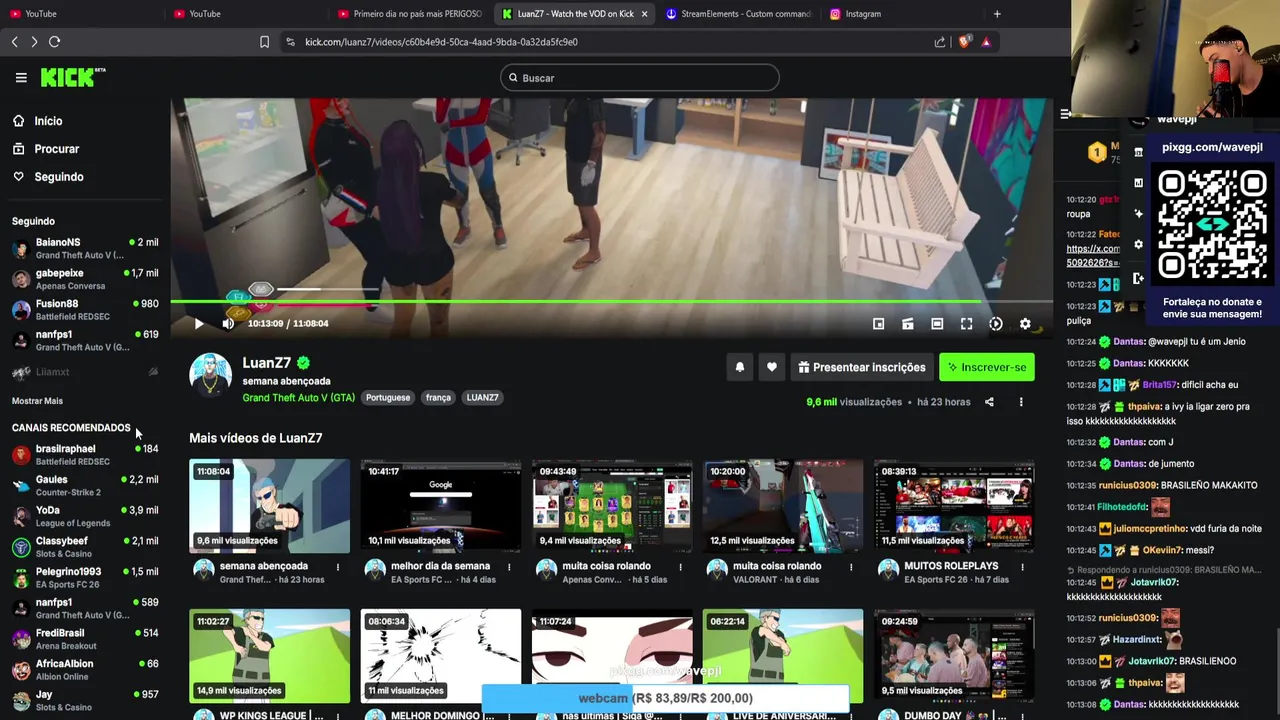The image size is (1280, 720).
Task: Change playback speed from the player
Action: click(x=996, y=324)
